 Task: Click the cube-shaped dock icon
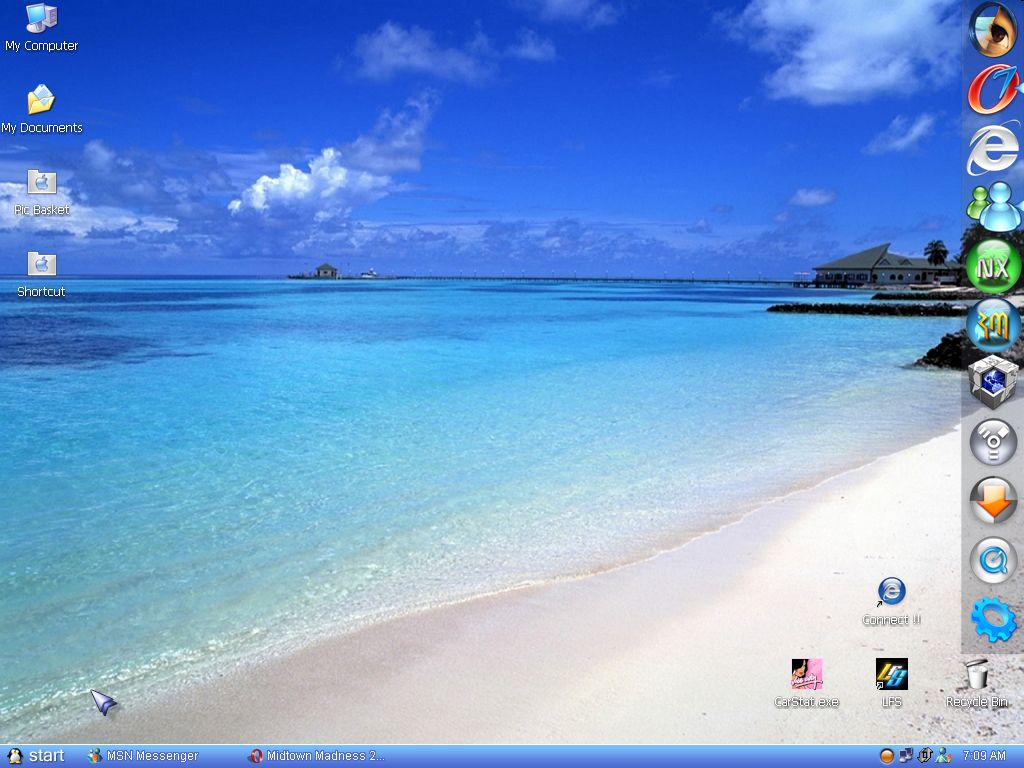[992, 383]
